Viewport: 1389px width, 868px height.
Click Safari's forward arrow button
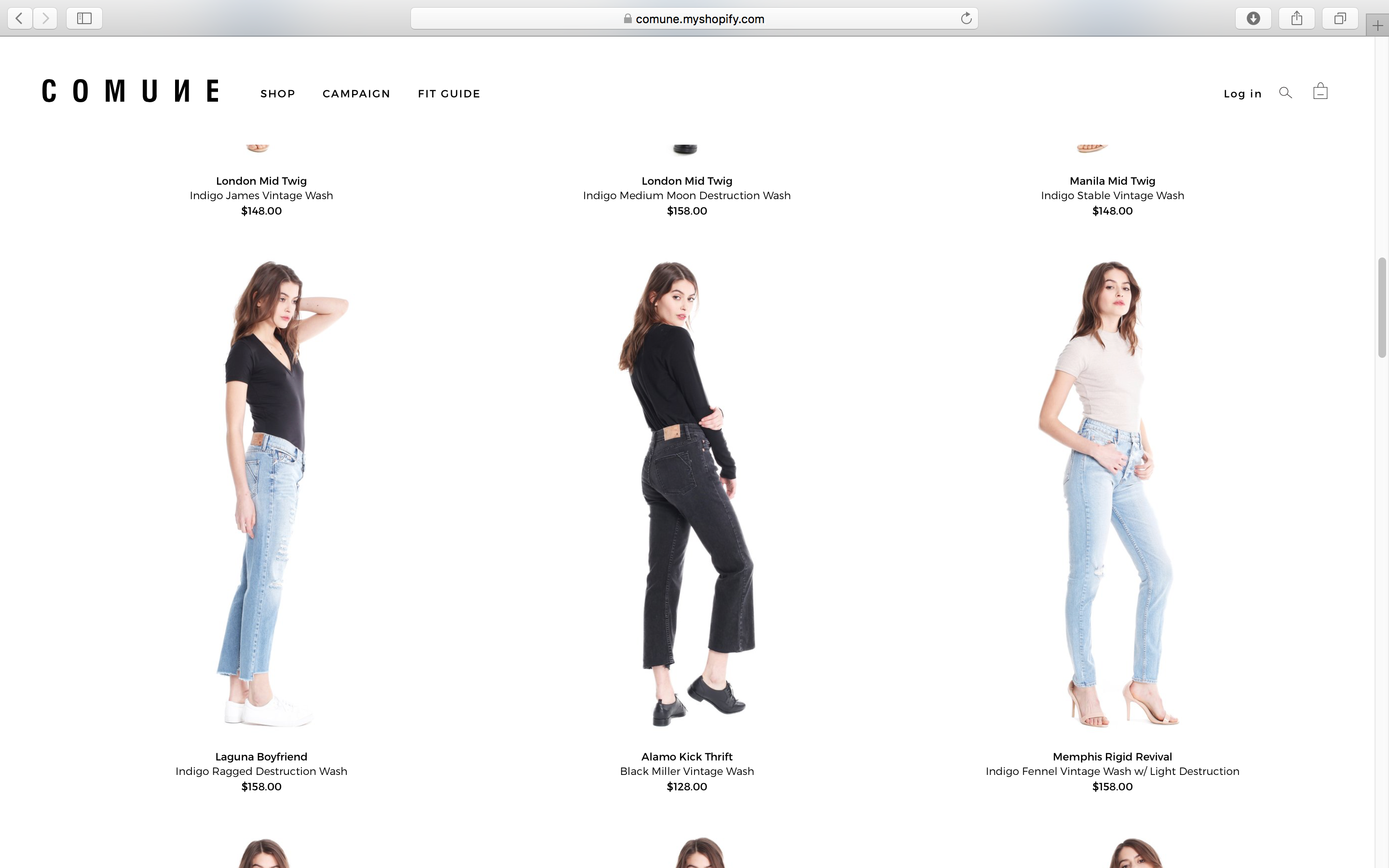point(45,18)
